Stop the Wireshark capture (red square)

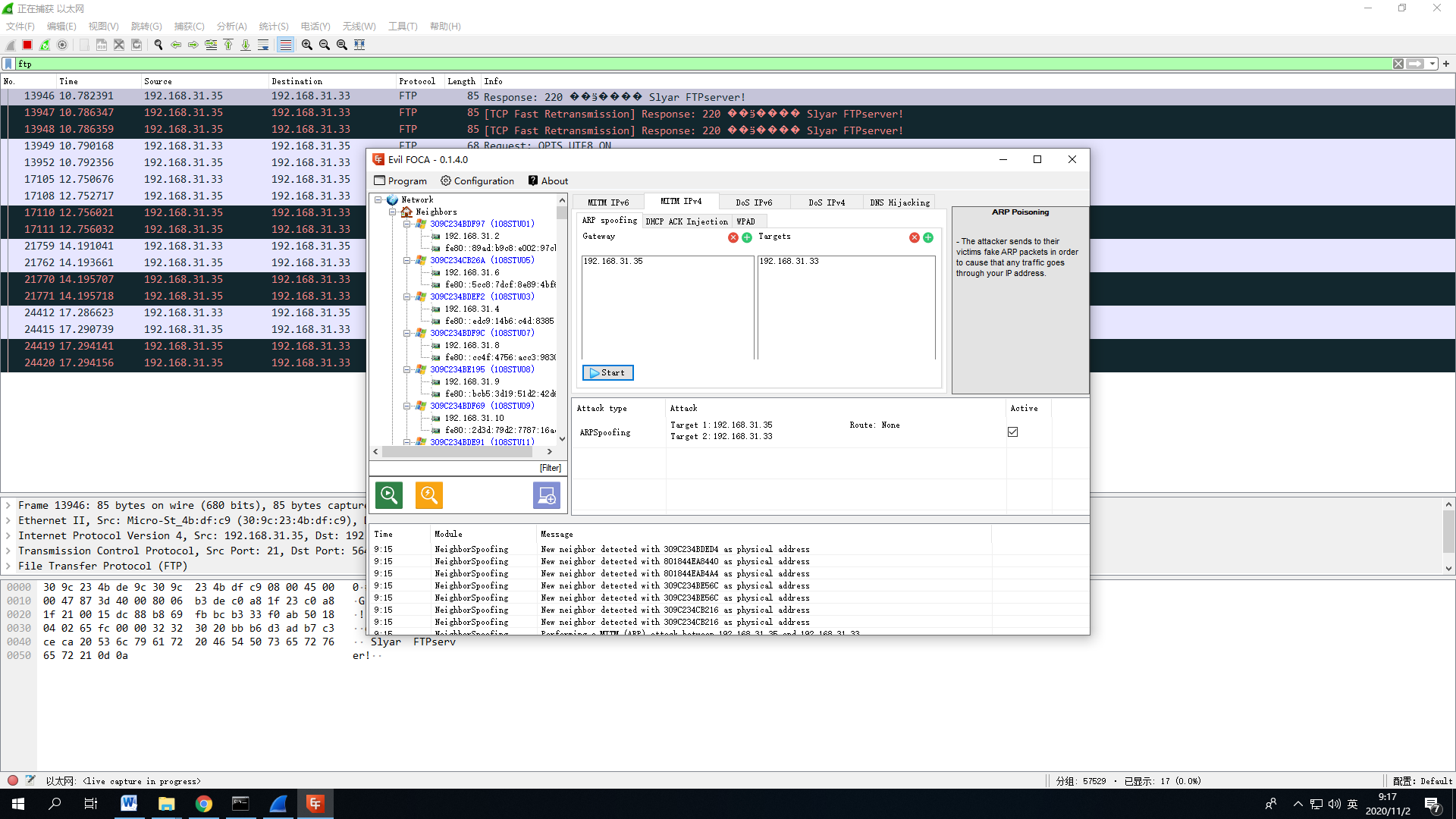[x=27, y=45]
